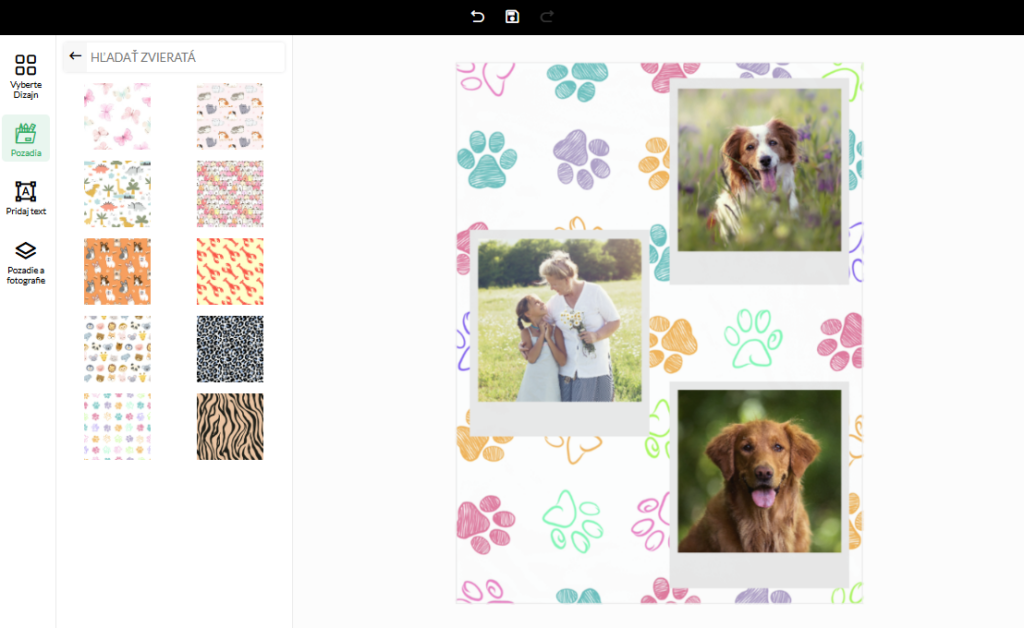The image size is (1024, 628).
Task: Choose the cartoon animal faces background
Action: tap(118, 349)
